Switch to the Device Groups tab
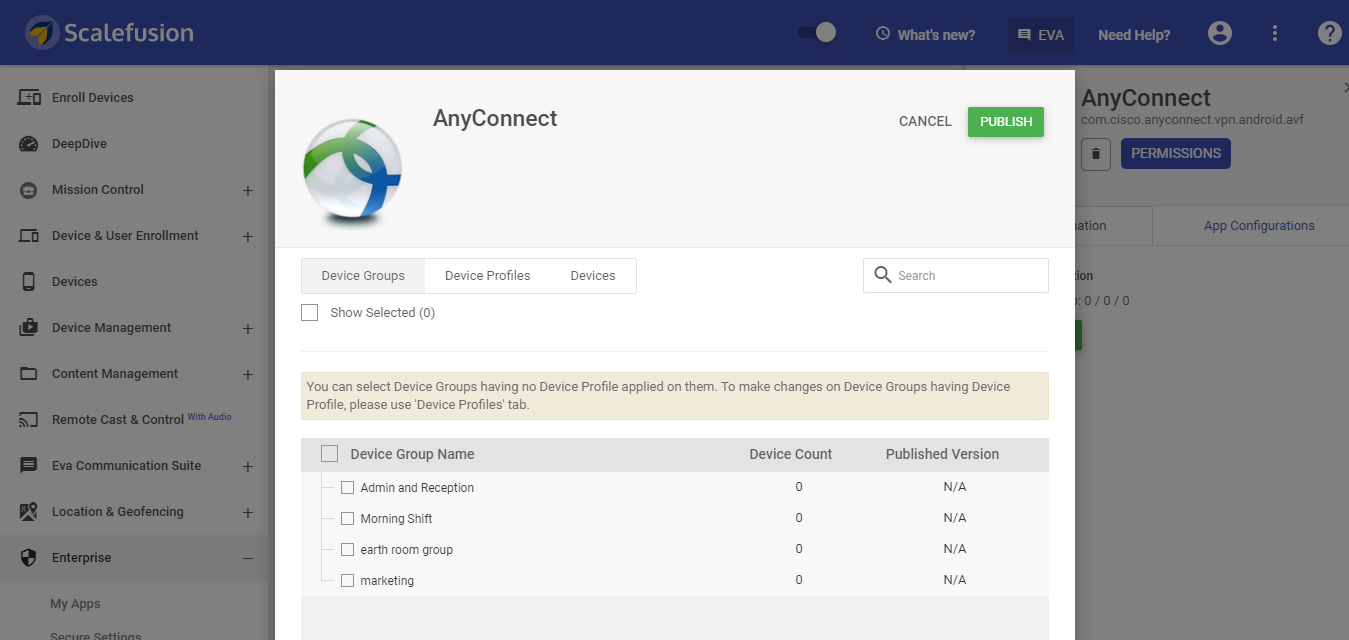 [363, 276]
